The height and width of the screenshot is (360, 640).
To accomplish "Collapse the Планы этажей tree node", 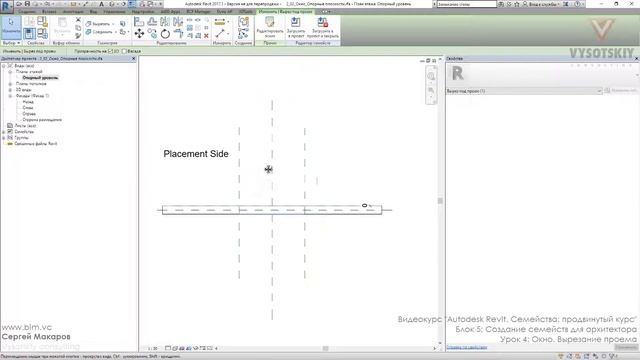I will tap(10, 72).
